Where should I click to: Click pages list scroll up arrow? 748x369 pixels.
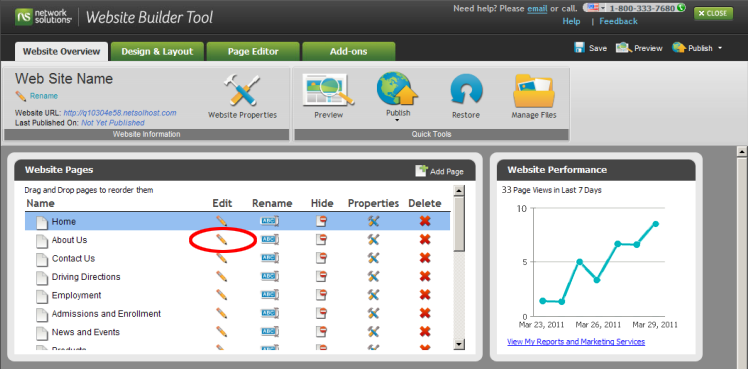pos(459,191)
